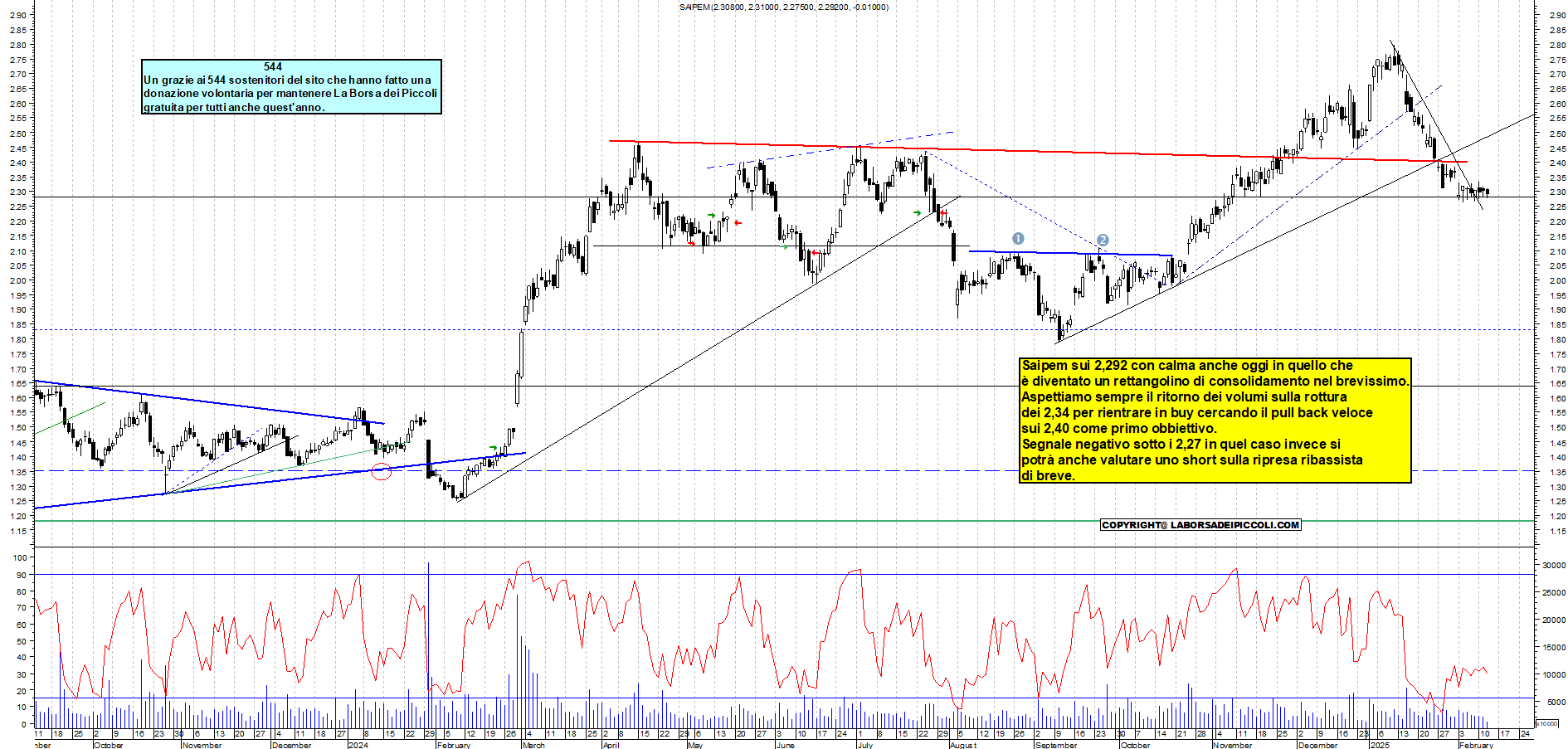Click the '70' oscillator scale label

click(x=22, y=608)
